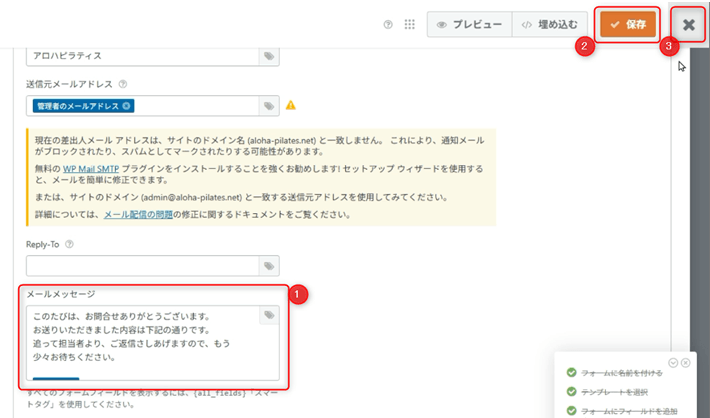Screen dimensions: 710x418
Task: Click smart tag icon in メールメッセージ box
Action: tap(269, 315)
